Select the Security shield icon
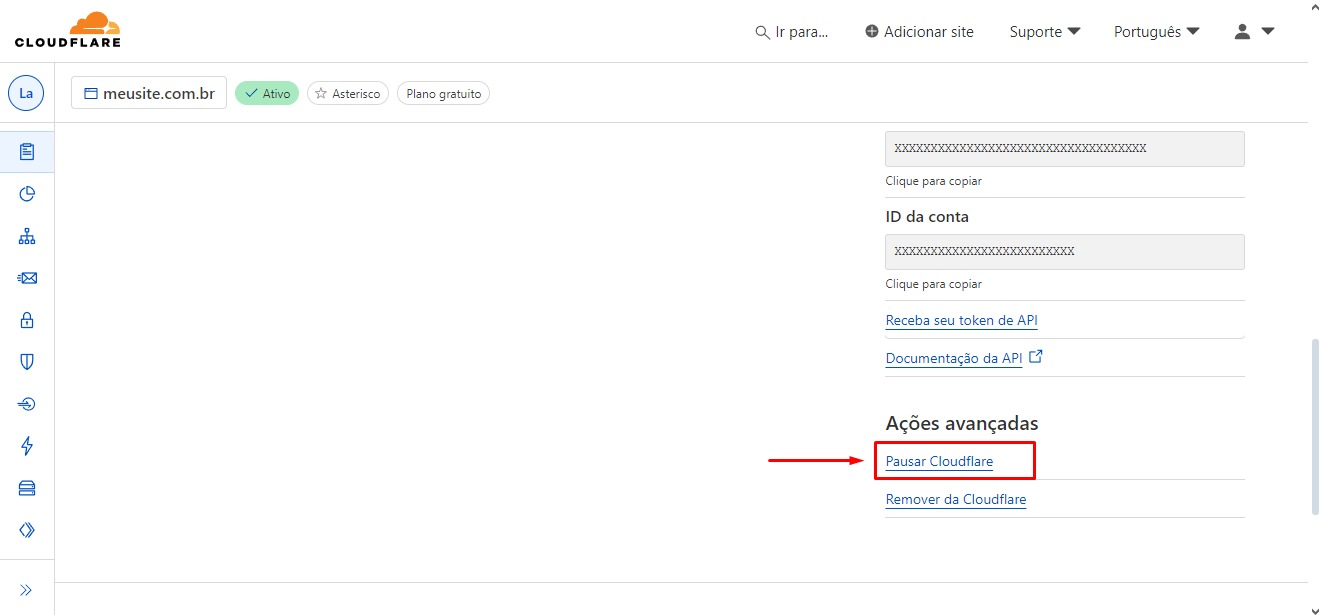The height and width of the screenshot is (615, 1321). click(x=27, y=362)
